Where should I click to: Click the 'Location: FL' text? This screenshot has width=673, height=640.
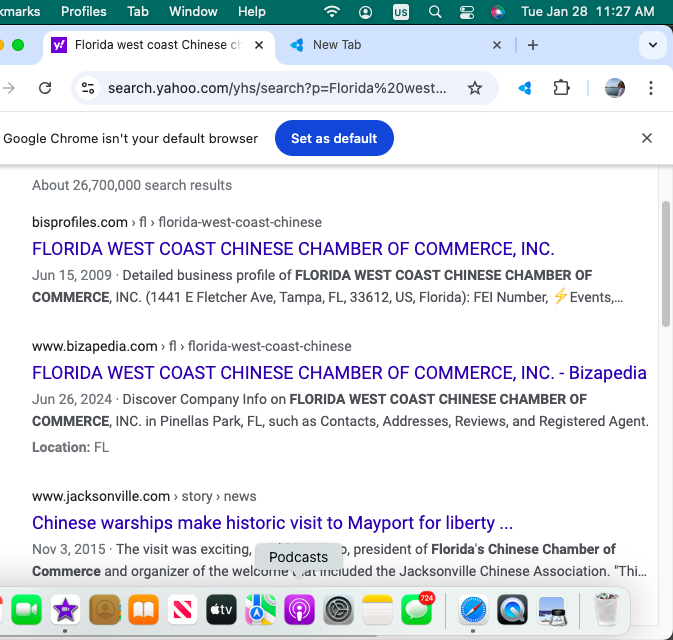point(71,447)
